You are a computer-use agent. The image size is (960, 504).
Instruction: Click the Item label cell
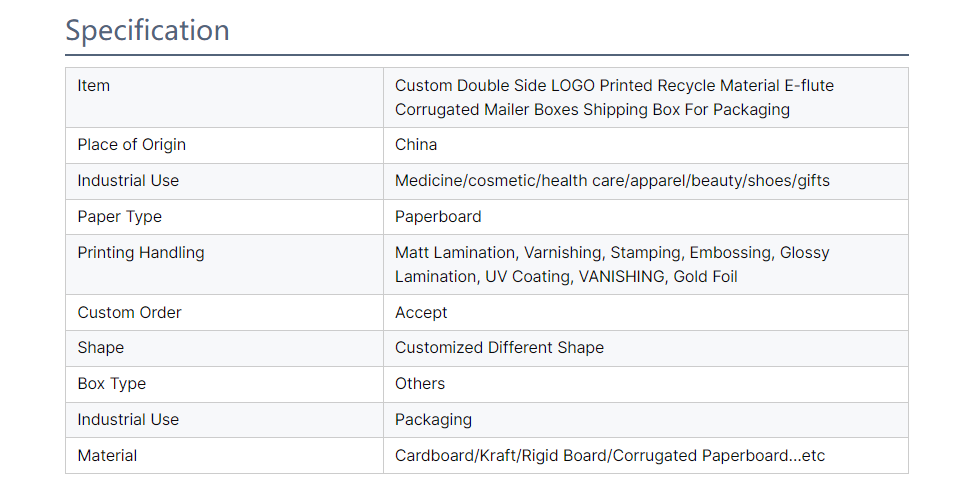pos(94,86)
